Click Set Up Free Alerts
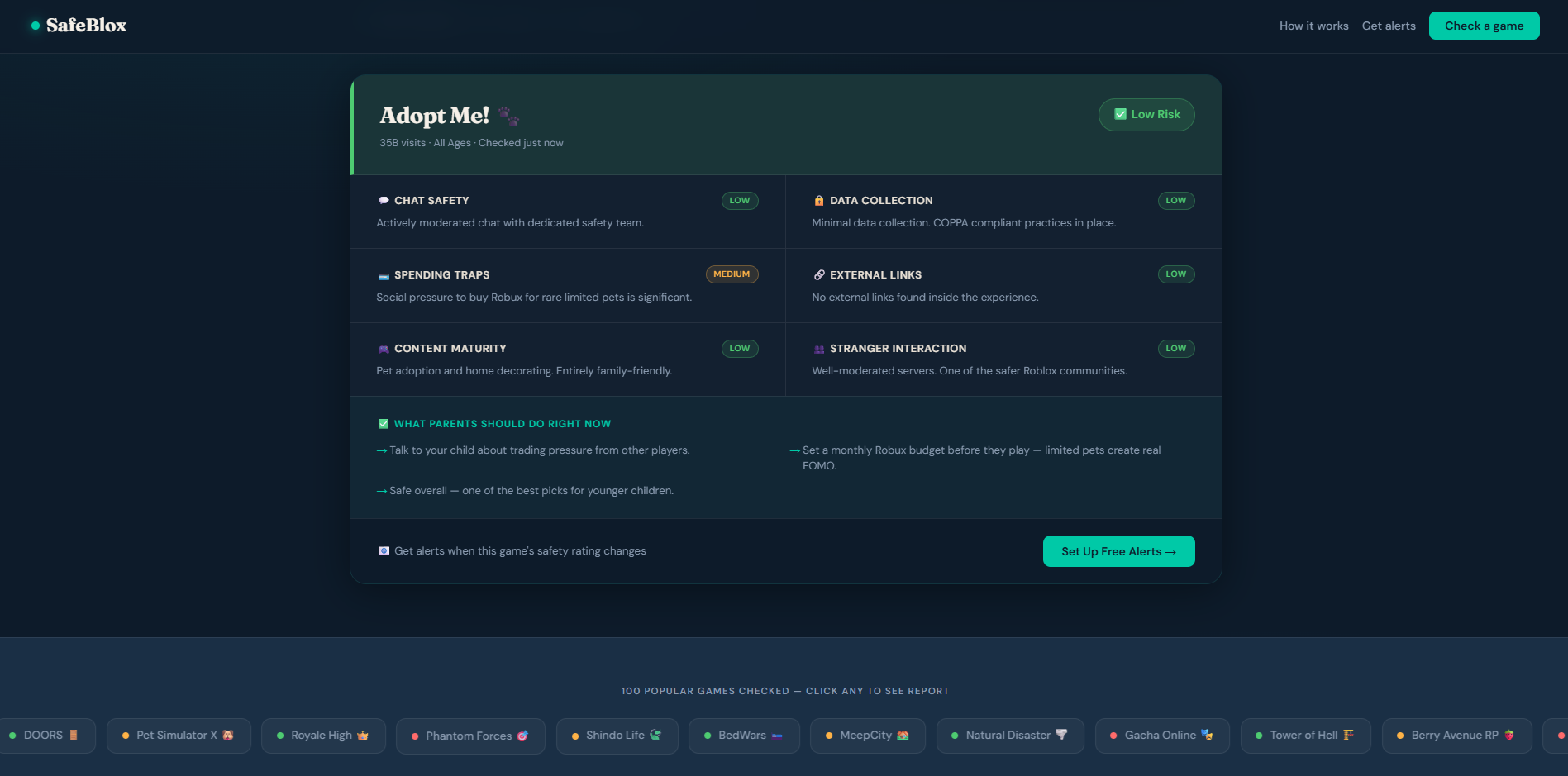1568x776 pixels. 1118,550
